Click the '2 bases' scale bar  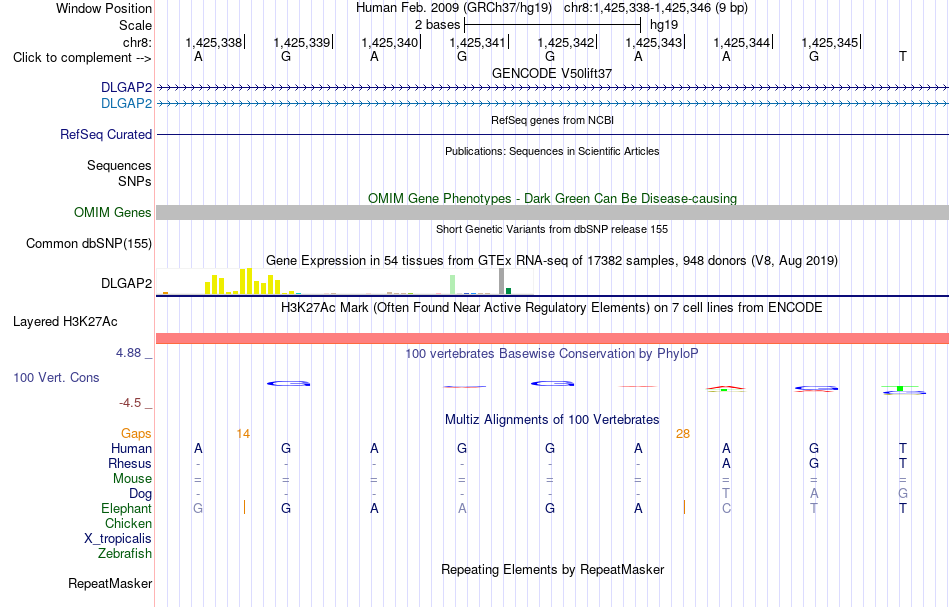552,25
